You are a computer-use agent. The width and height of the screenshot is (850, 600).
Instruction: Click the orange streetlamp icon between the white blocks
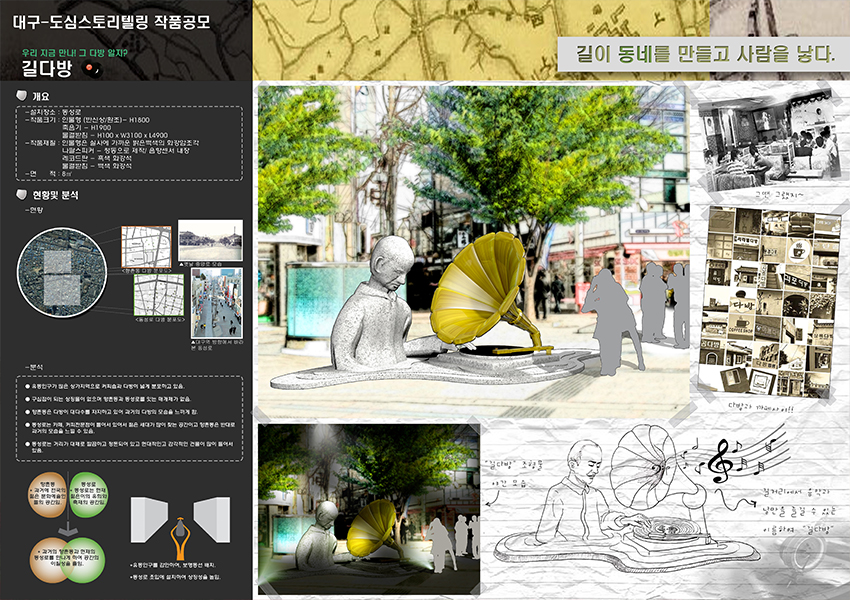pos(179,538)
